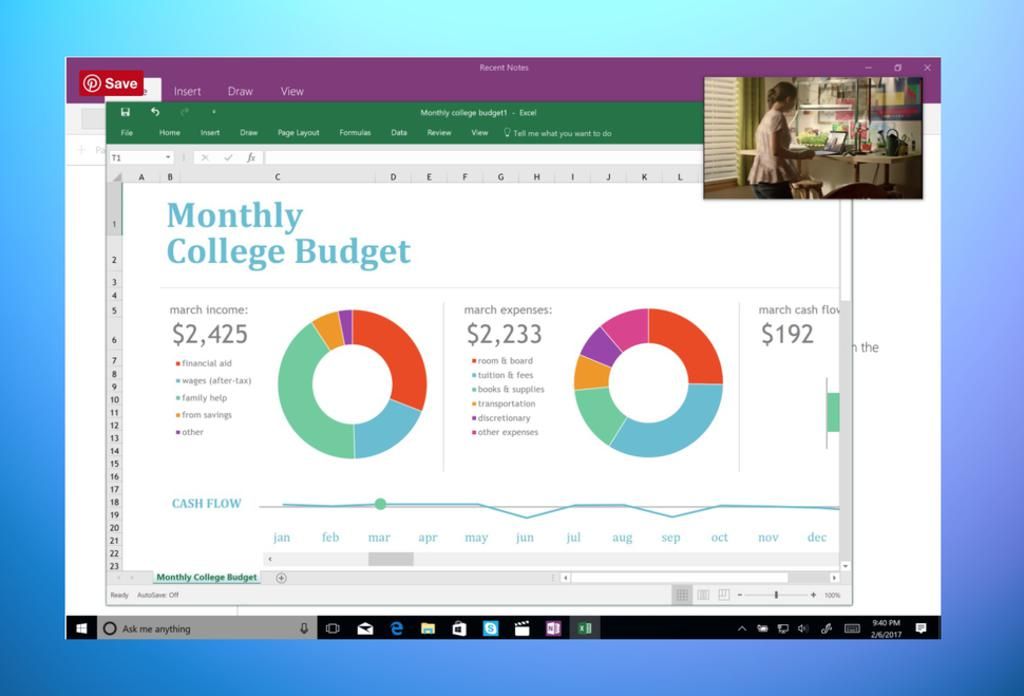Launch Skype from the taskbar
Image resolution: width=1024 pixels, height=696 pixels.
[x=489, y=628]
